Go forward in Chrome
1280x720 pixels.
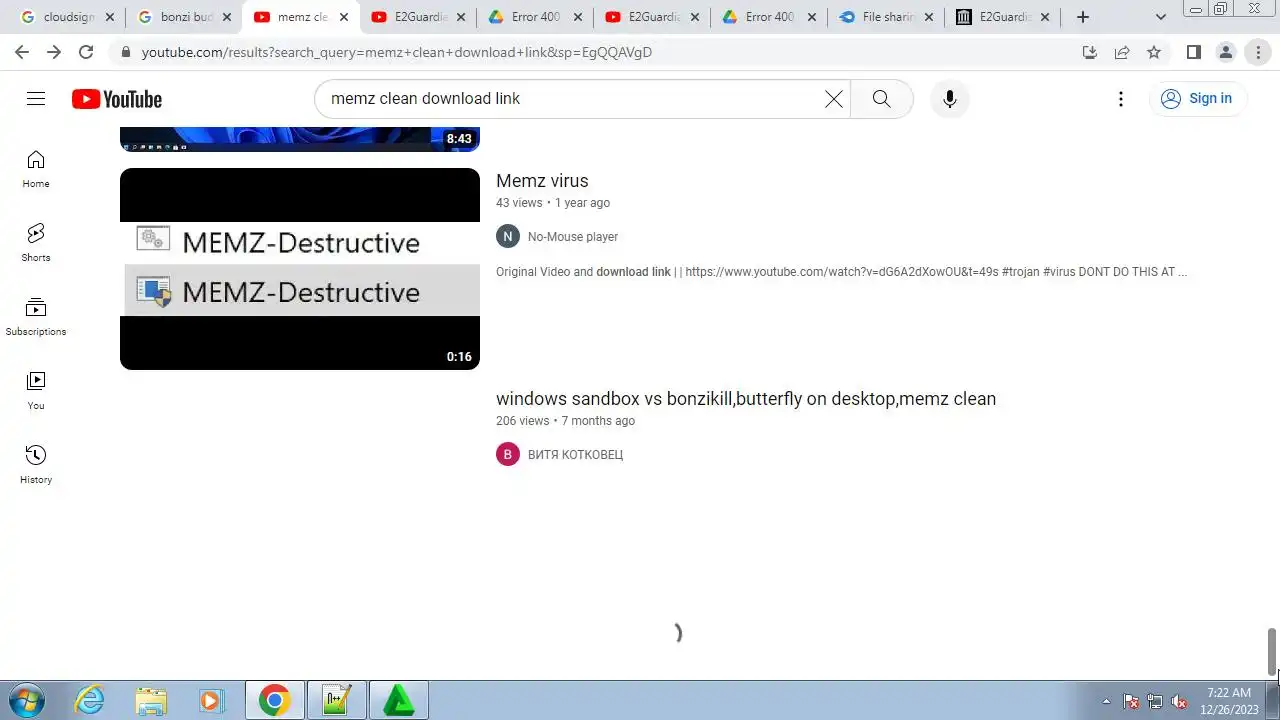(x=54, y=52)
